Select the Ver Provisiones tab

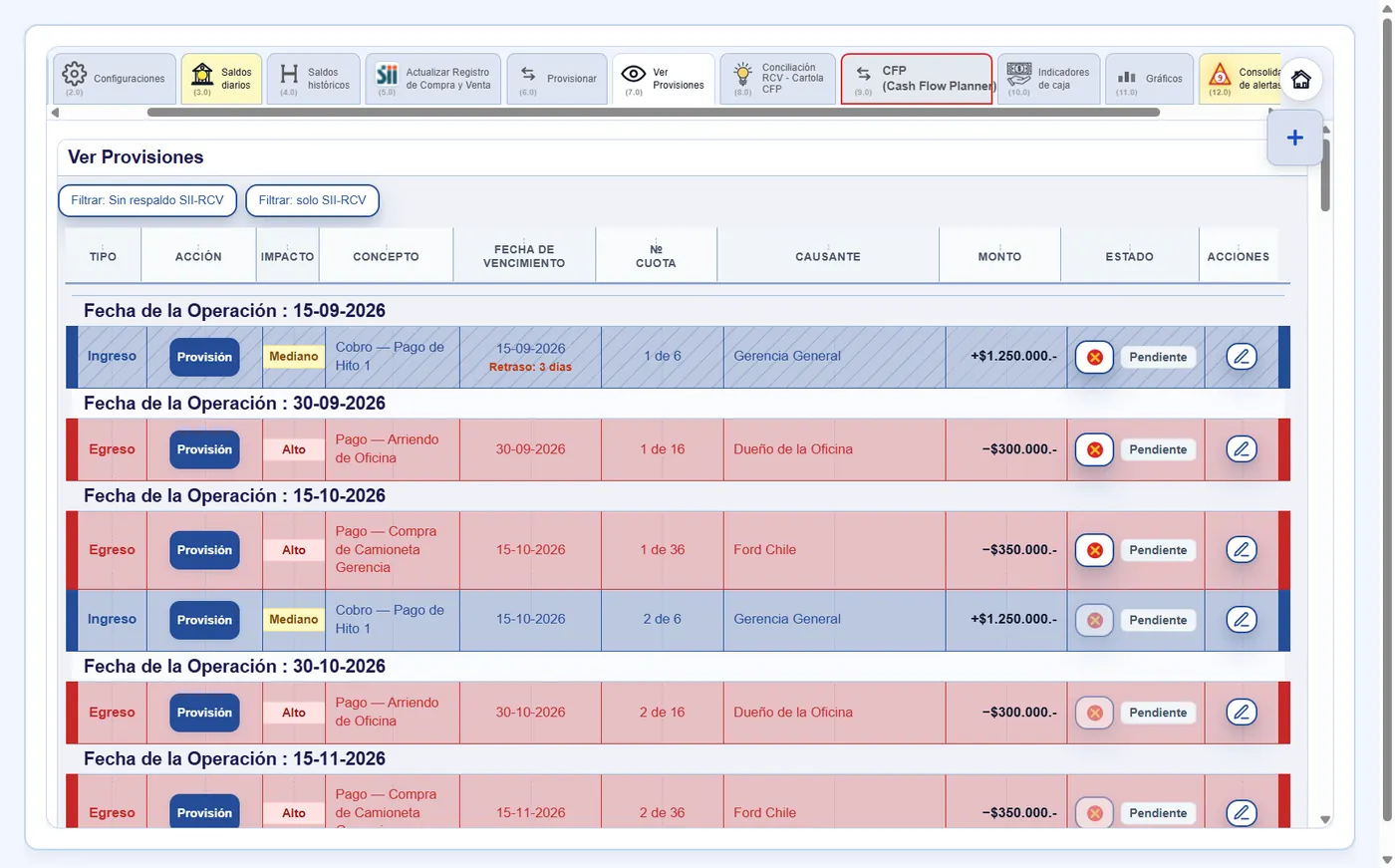(x=664, y=79)
